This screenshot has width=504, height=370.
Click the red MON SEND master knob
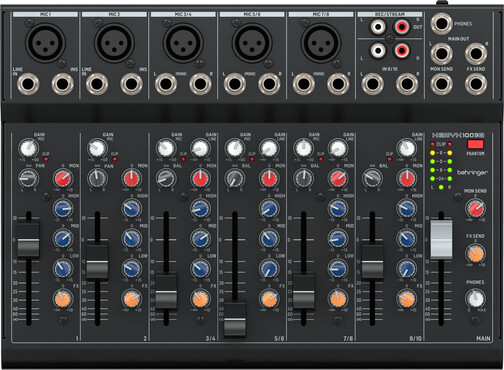point(476,208)
